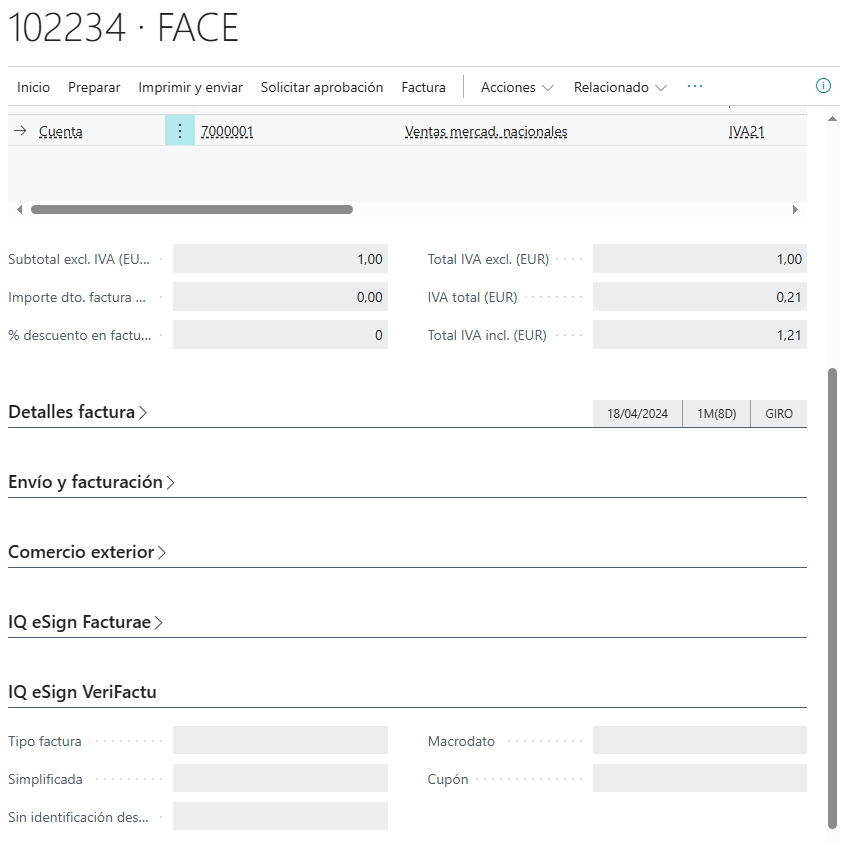Click the left arrow of horizontal scrollbar
853x844 pixels.
(x=19, y=210)
